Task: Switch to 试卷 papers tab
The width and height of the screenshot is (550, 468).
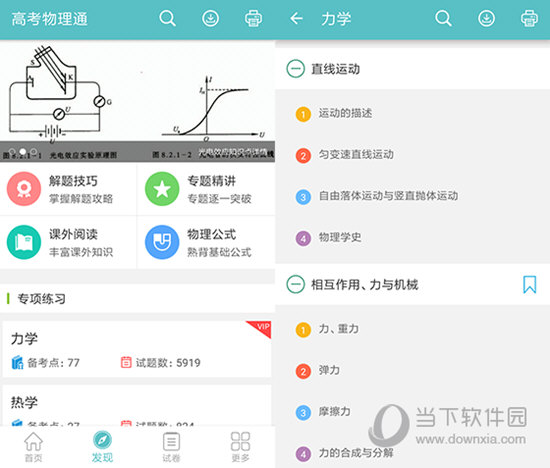Action: pyautogui.click(x=171, y=447)
